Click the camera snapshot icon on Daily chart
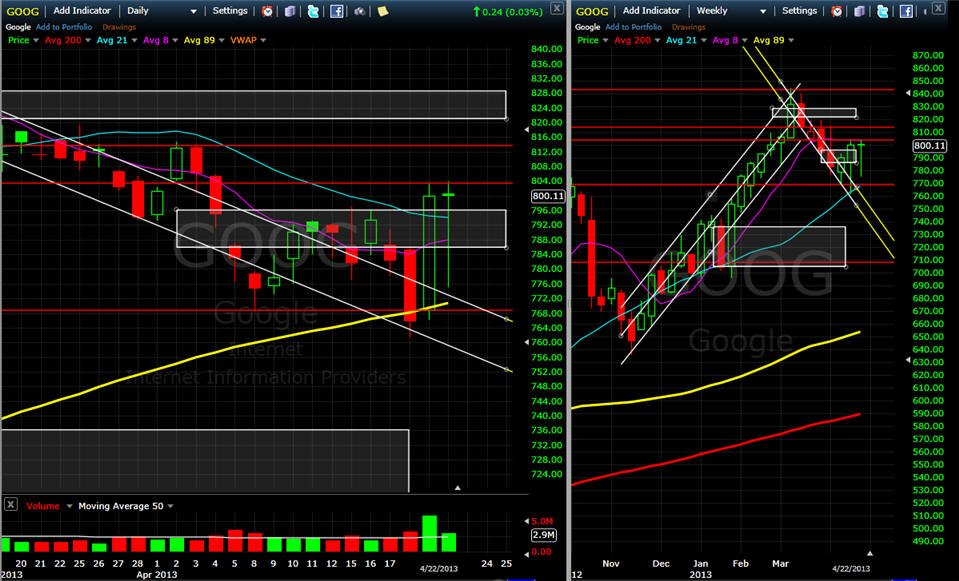 [x=360, y=11]
